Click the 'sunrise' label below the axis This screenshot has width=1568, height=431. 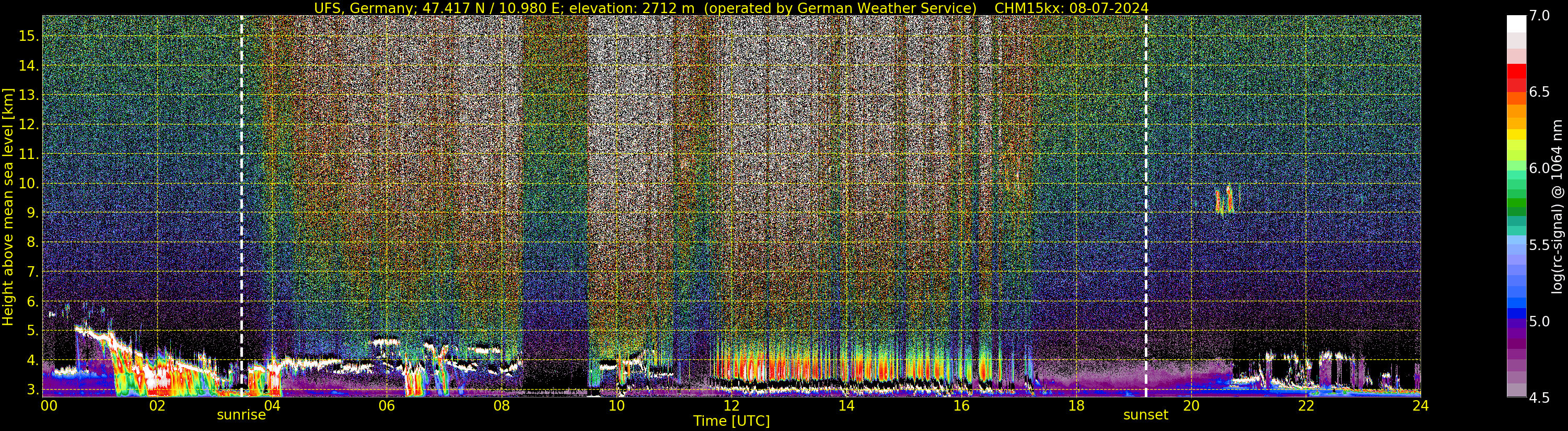pyautogui.click(x=241, y=415)
